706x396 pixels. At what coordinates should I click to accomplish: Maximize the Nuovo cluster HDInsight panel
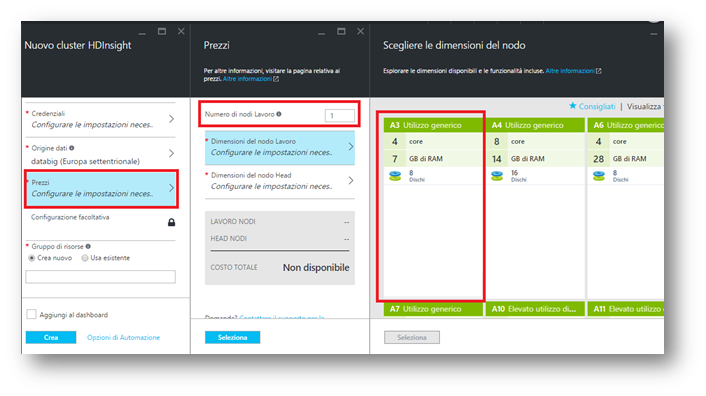[162, 32]
